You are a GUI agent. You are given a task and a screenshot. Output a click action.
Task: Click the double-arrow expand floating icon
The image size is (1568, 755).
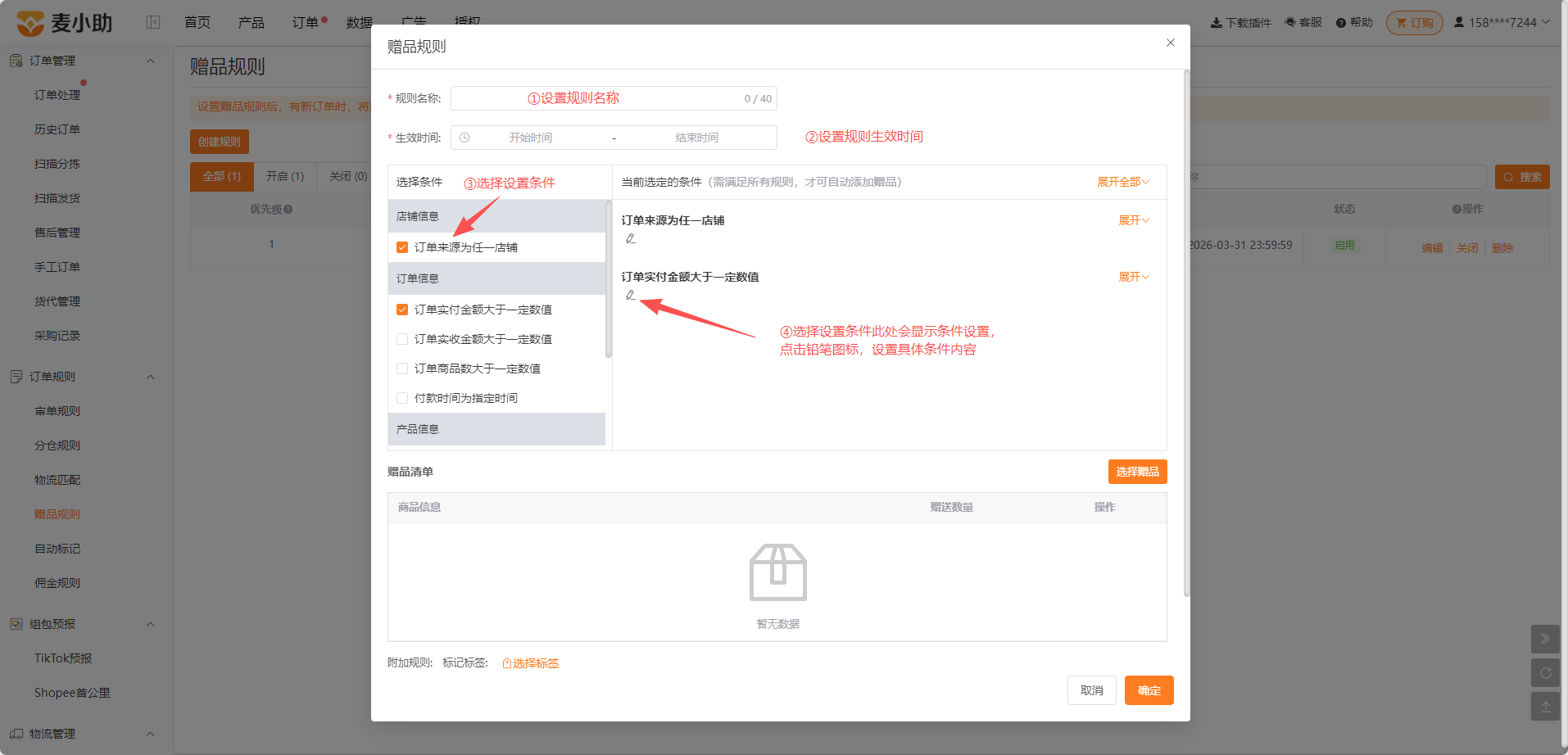[x=1545, y=639]
